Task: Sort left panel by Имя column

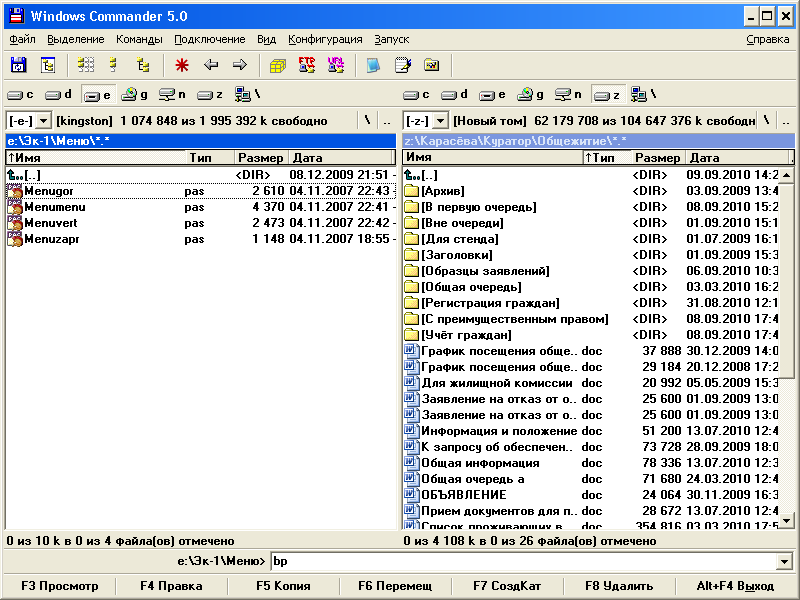Action: pyautogui.click(x=95, y=158)
